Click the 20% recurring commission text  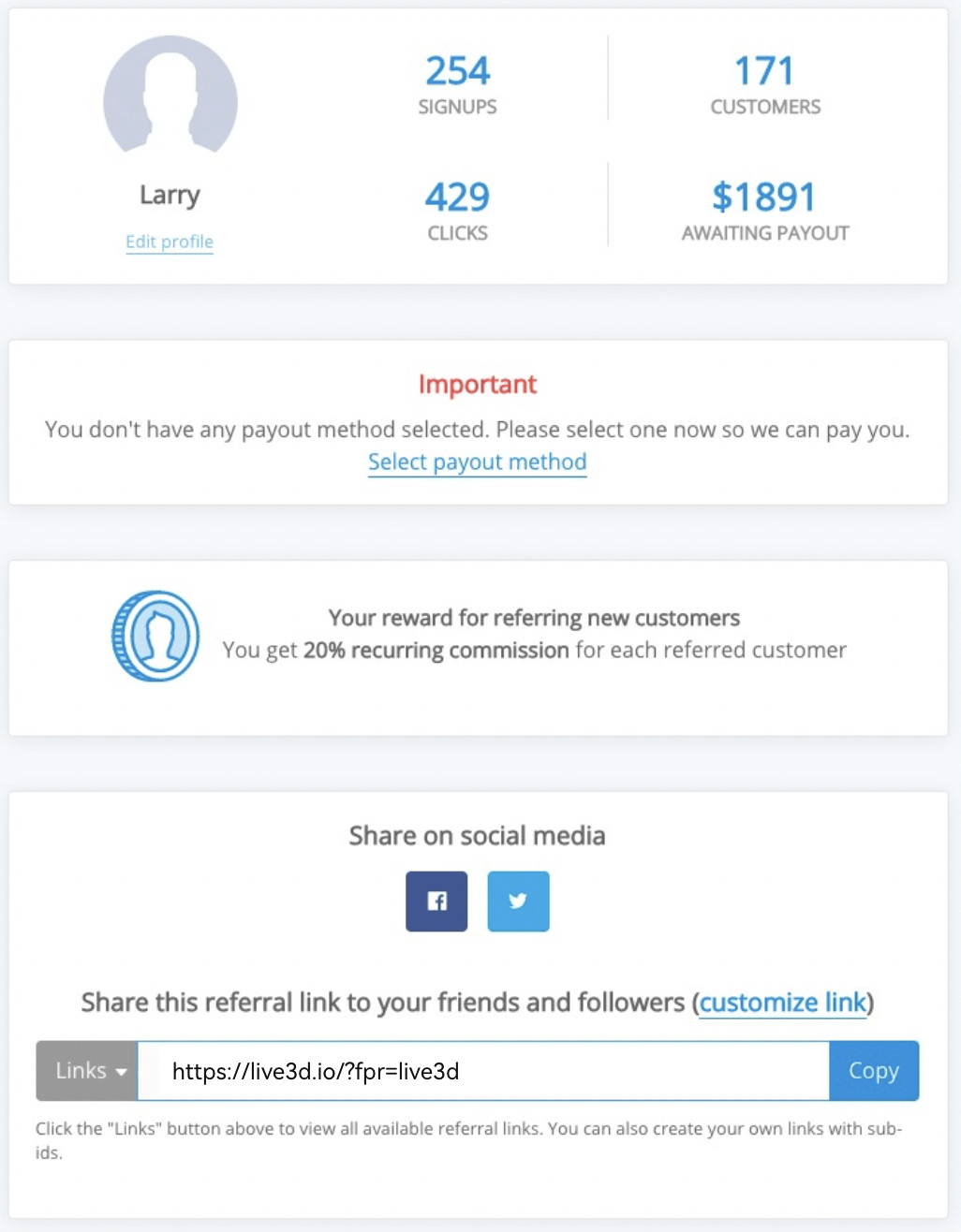click(x=436, y=650)
